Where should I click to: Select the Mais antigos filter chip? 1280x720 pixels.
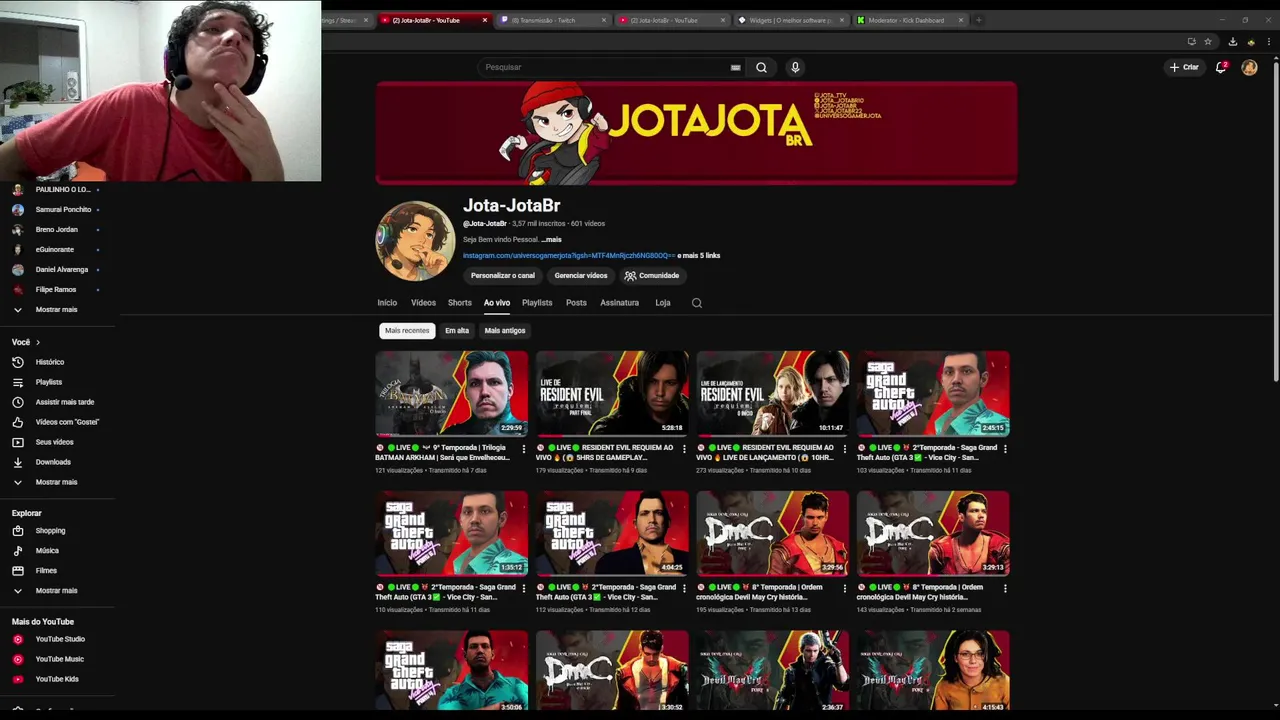pyautogui.click(x=505, y=331)
